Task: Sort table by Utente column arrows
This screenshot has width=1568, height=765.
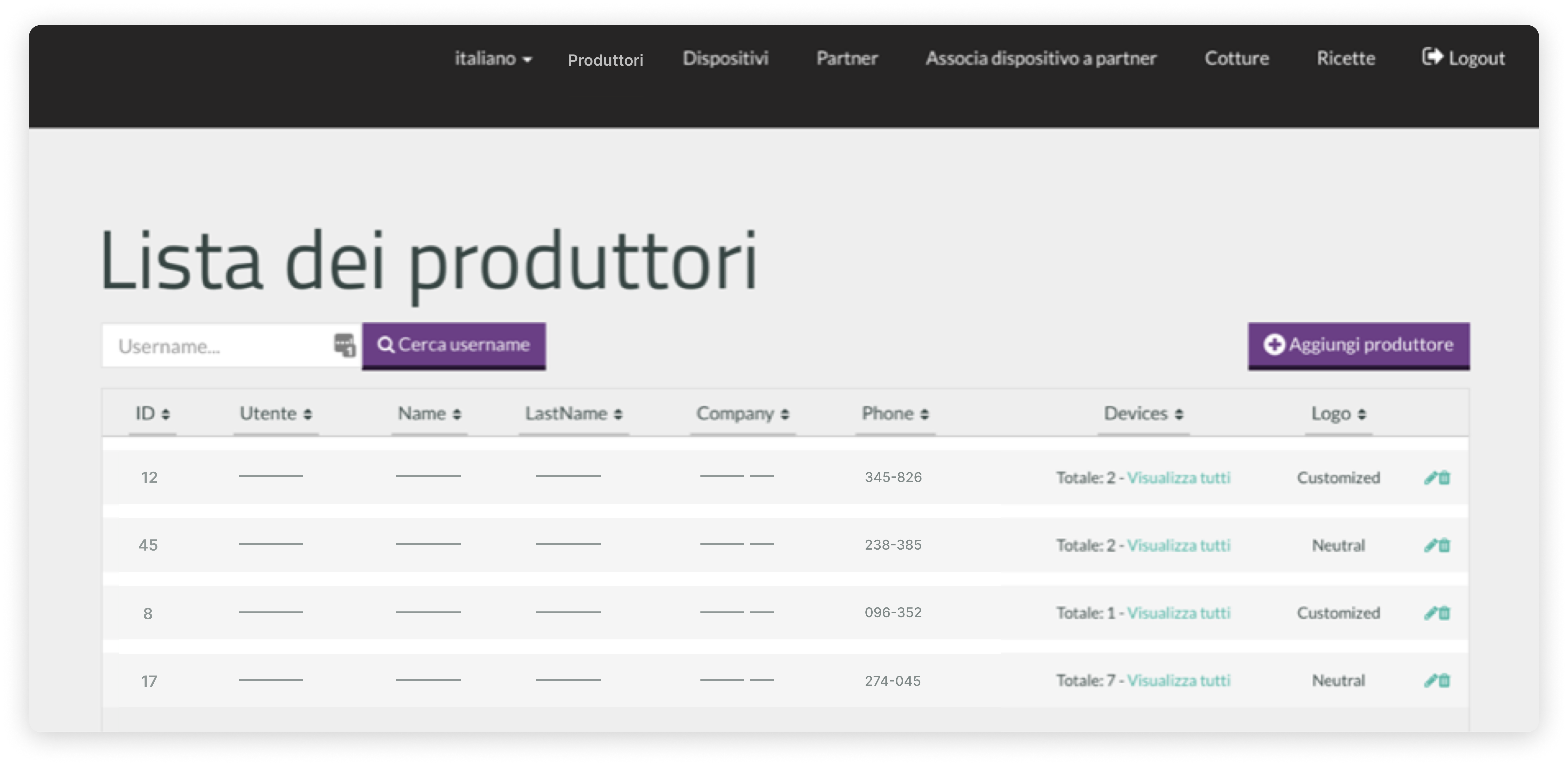Action: tap(308, 414)
